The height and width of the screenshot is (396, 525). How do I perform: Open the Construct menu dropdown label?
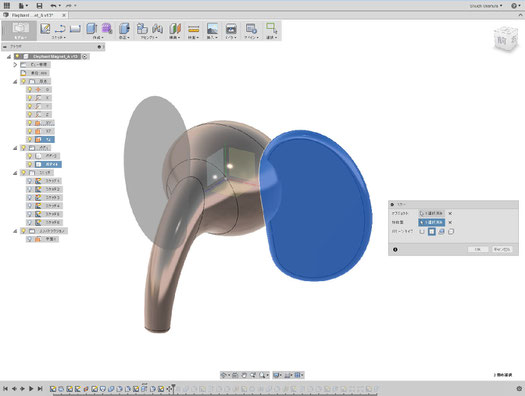174,37
